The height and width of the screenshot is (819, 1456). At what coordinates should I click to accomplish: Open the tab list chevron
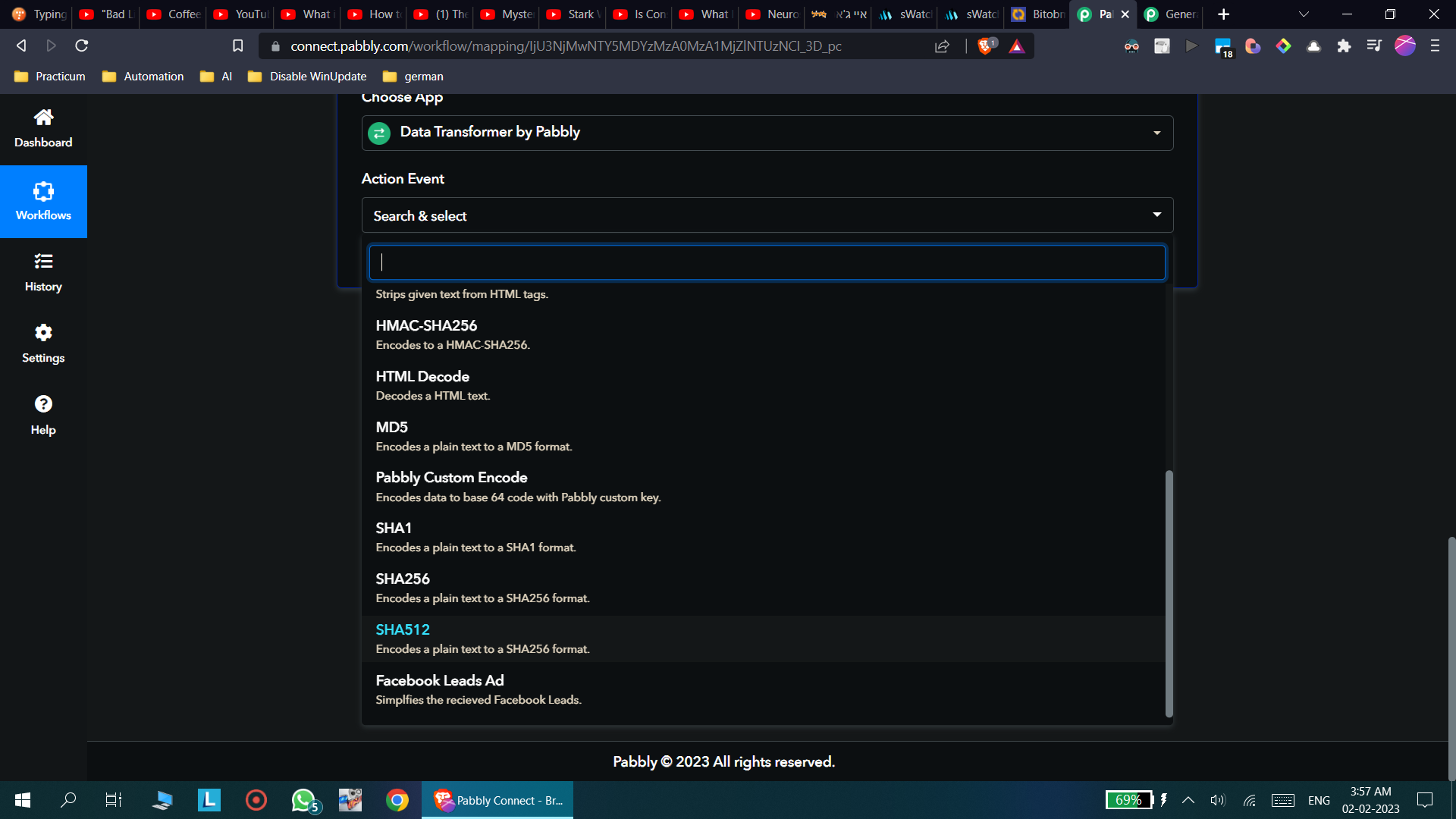point(1304,14)
